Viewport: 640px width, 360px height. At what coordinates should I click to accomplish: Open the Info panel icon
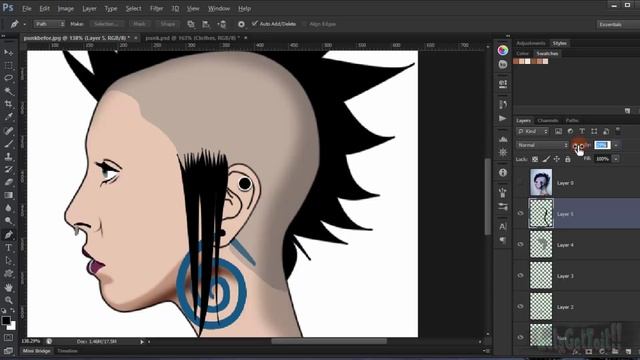pyautogui.click(x=503, y=173)
